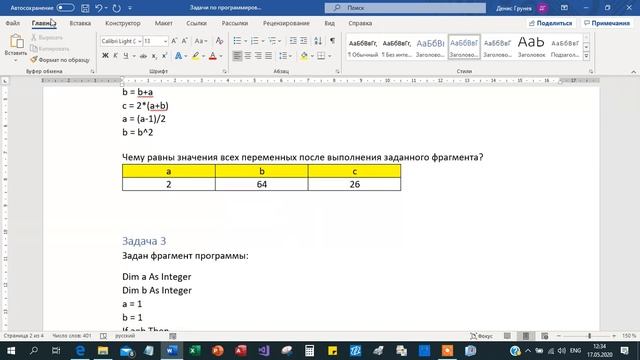Screen dimensions: 640x360
Task: Open the Рецензирование tab
Action: (286, 23)
